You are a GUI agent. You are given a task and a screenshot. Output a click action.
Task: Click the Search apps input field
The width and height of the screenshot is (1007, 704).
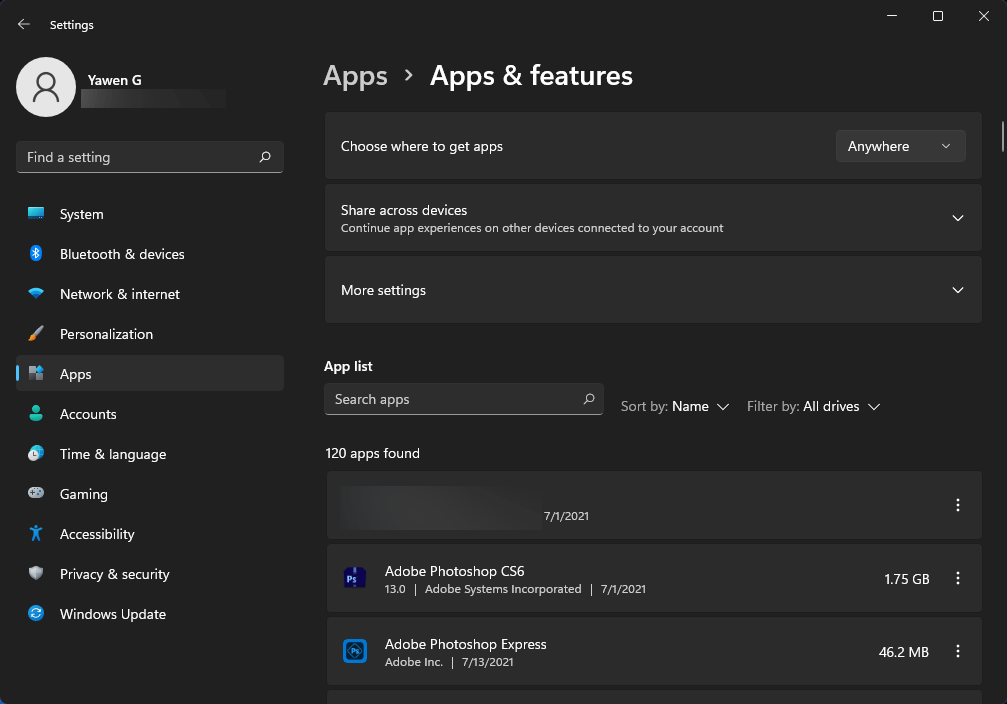[464, 399]
